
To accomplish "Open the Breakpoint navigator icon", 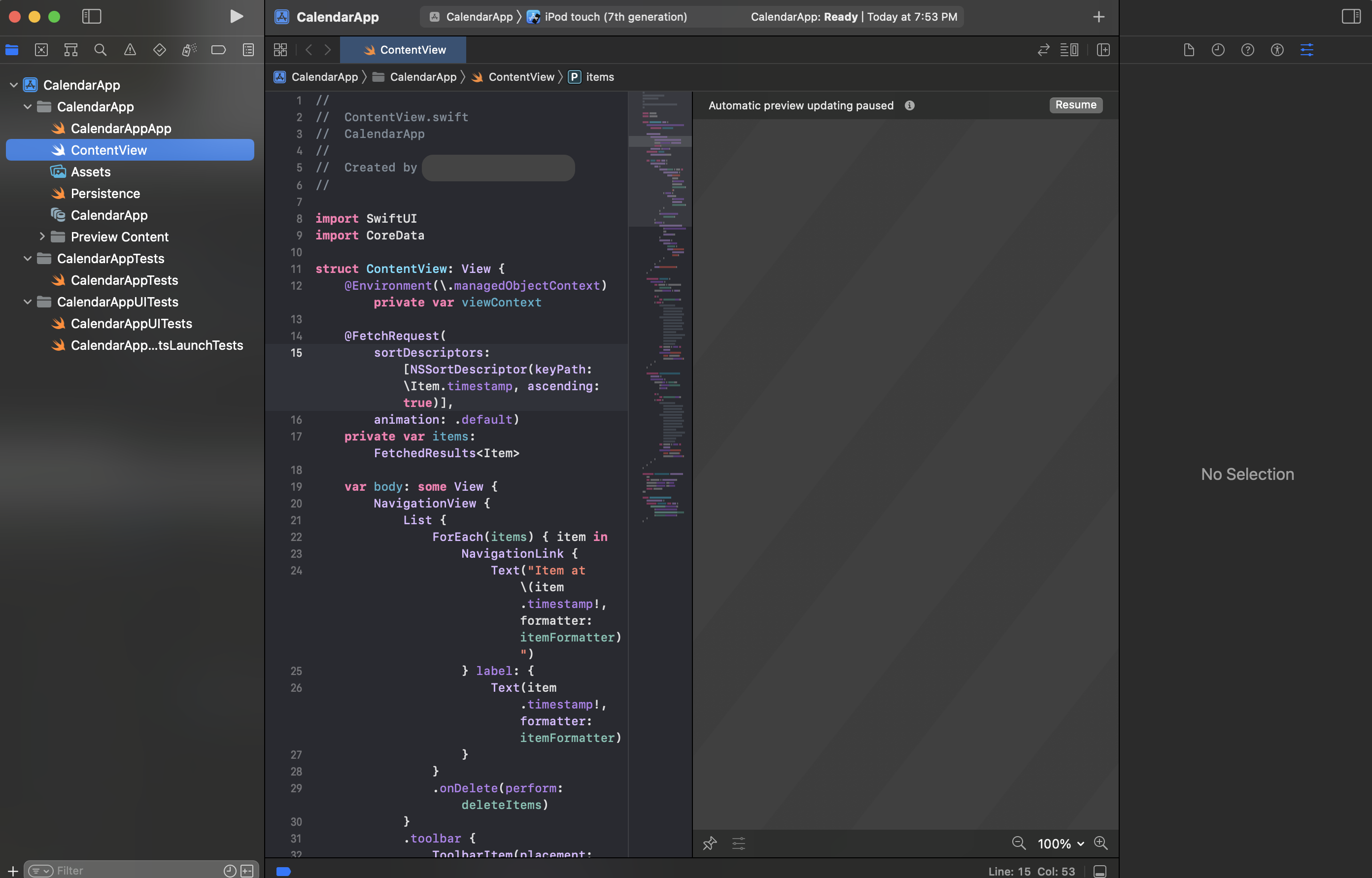I will click(218, 50).
